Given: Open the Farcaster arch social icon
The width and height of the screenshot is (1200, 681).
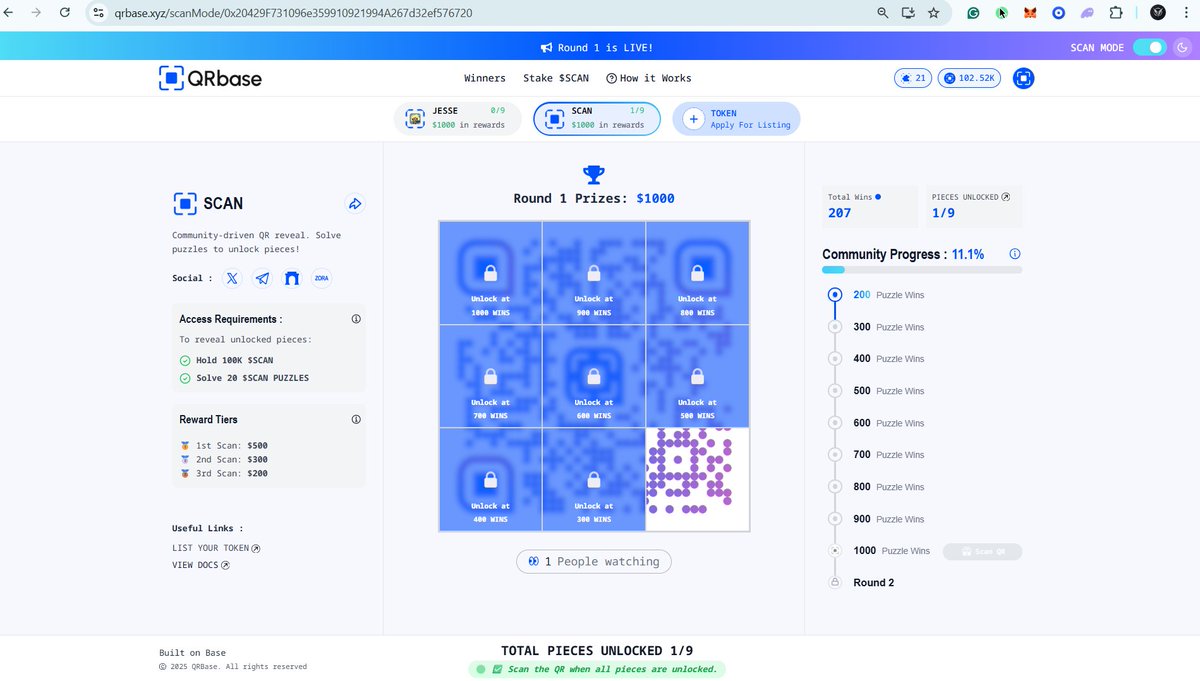Looking at the screenshot, I should tap(292, 279).
